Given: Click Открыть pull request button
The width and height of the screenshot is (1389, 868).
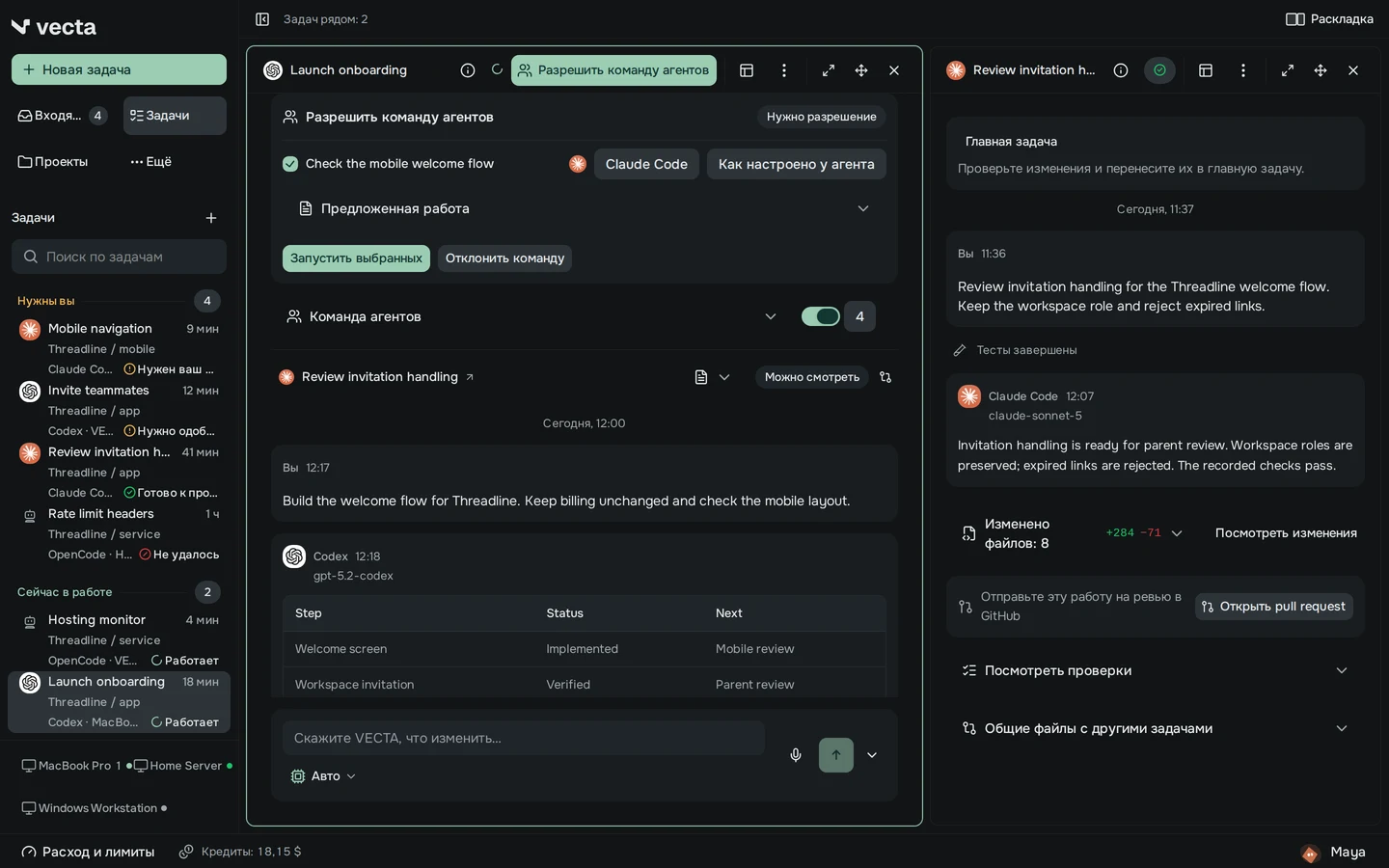Looking at the screenshot, I should click(x=1274, y=607).
